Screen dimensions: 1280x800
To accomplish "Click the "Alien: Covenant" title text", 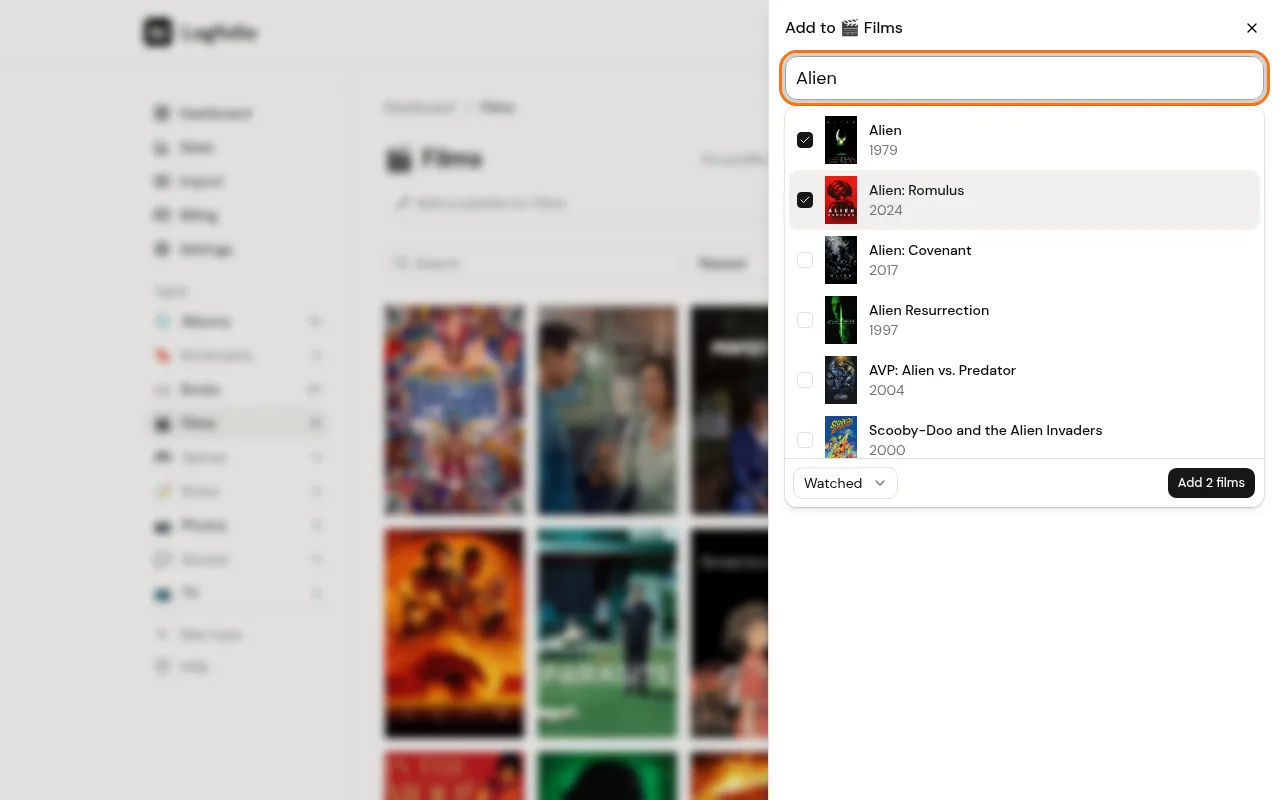I will click(920, 250).
